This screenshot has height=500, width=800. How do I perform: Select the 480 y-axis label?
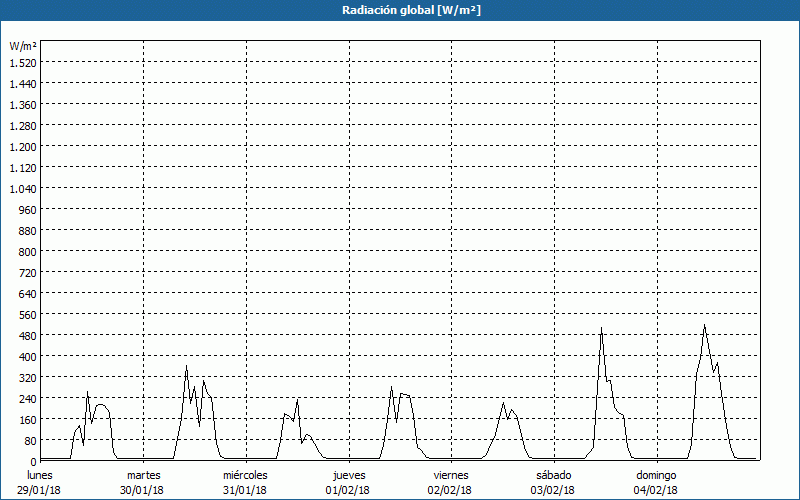pyautogui.click(x=28, y=336)
